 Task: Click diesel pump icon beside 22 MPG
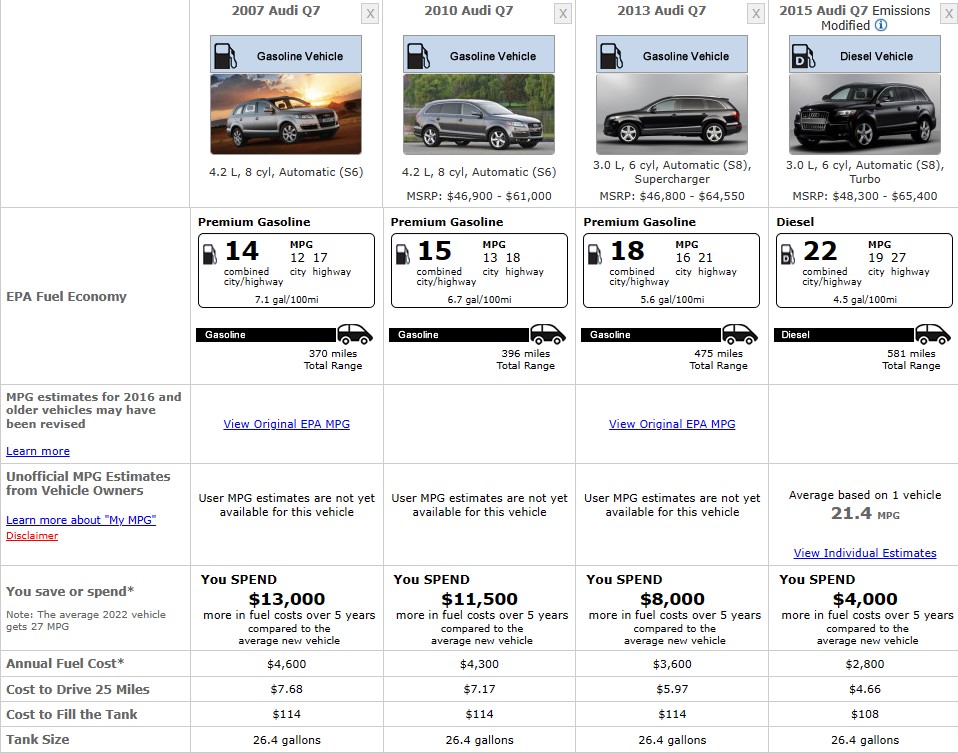[788, 254]
